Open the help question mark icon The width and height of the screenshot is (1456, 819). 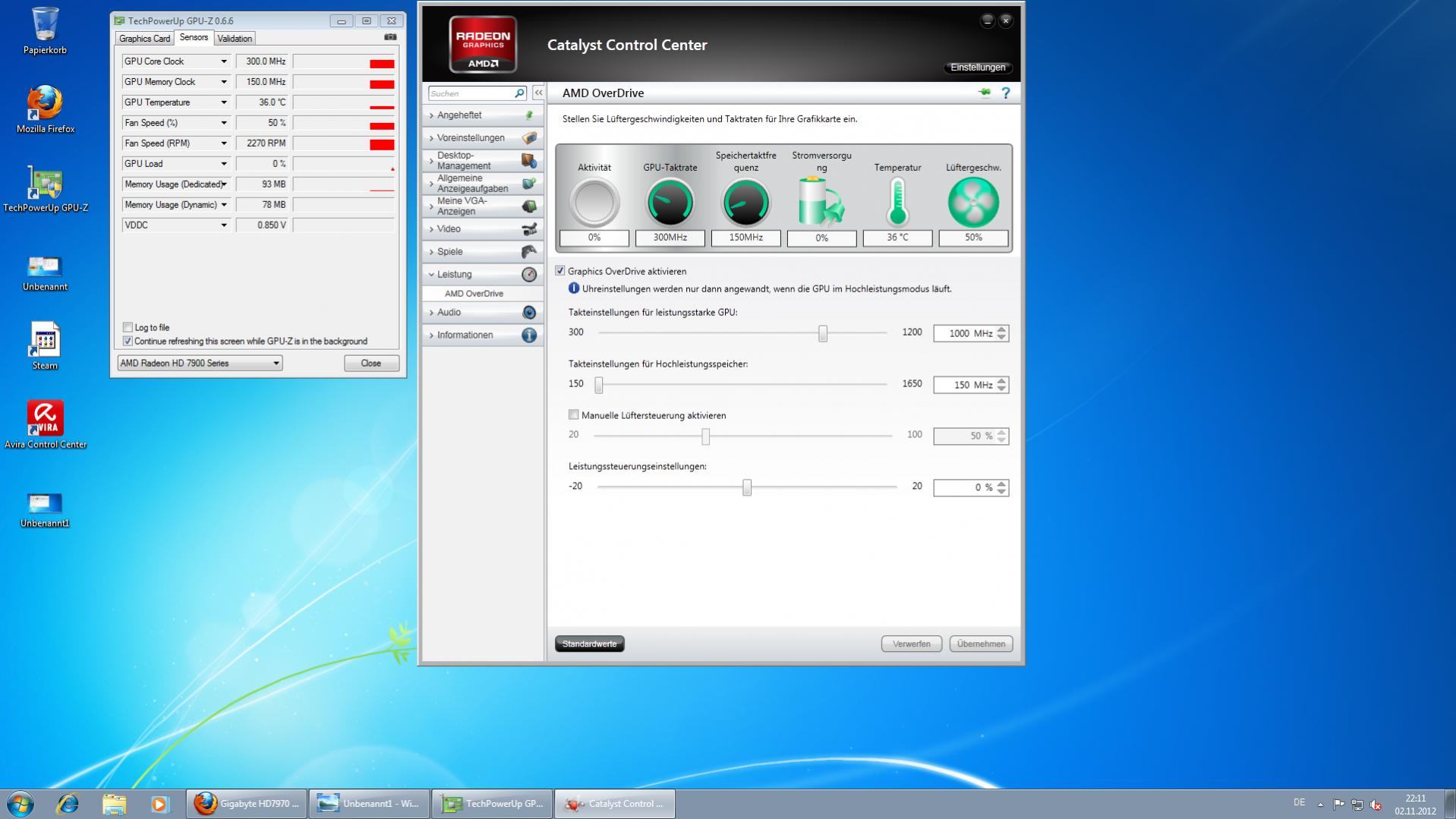[x=1006, y=93]
